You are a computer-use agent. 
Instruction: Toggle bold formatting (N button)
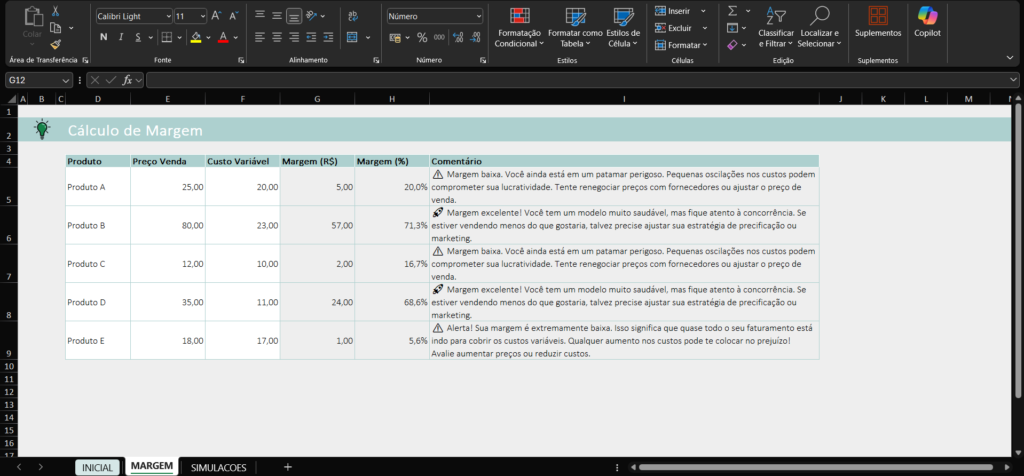103,37
